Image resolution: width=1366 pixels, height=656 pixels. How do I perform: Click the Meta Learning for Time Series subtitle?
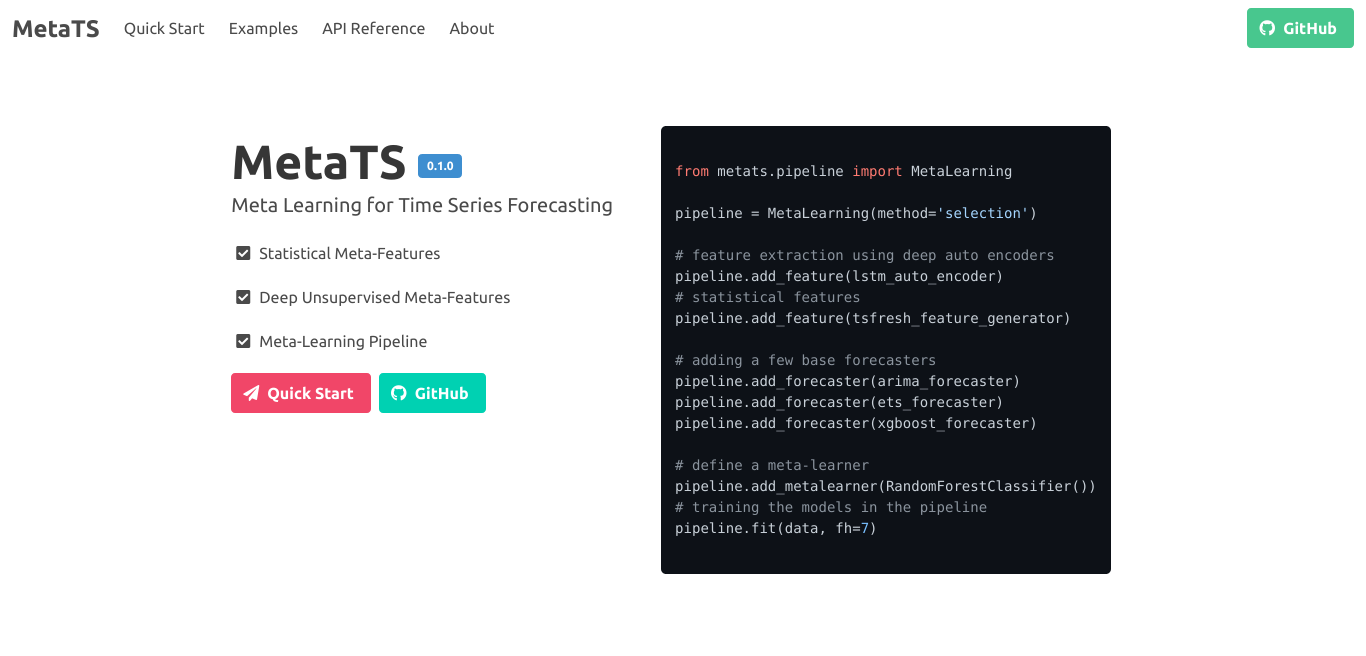tap(422, 205)
